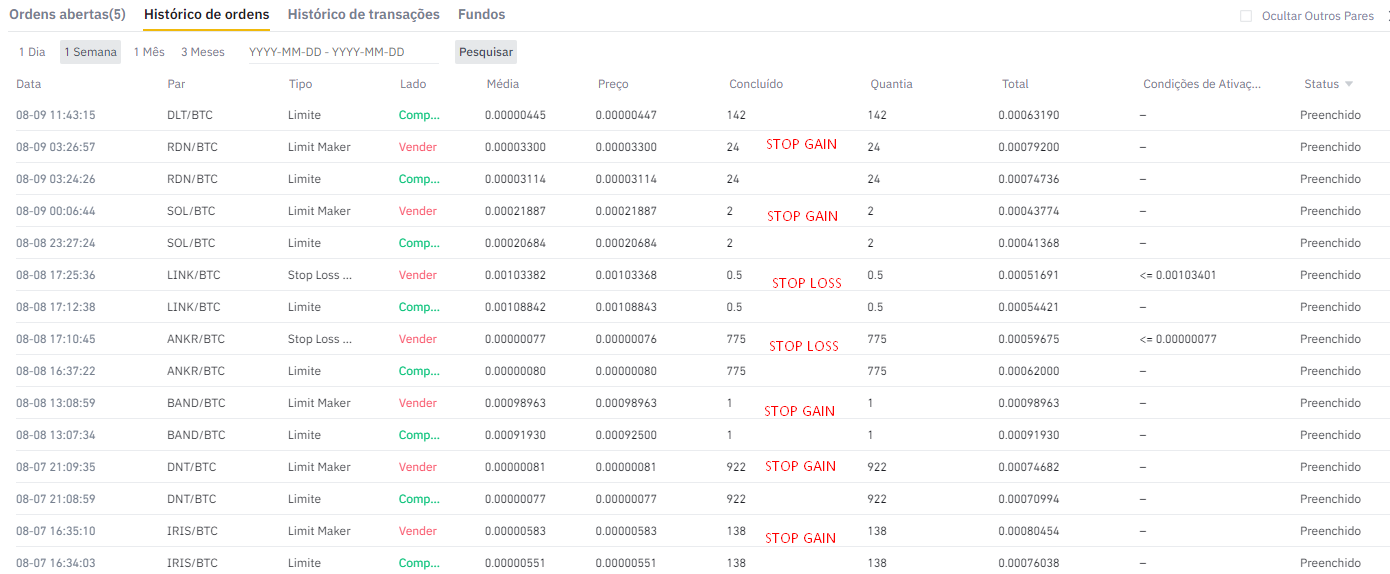Click LINK/BTC in the 17:12:38 row
This screenshot has width=1390, height=574.
point(194,307)
